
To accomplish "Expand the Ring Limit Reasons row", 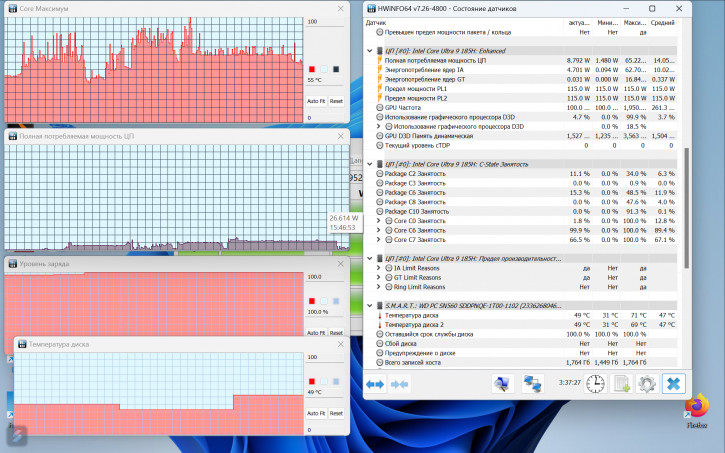I will (x=379, y=287).
